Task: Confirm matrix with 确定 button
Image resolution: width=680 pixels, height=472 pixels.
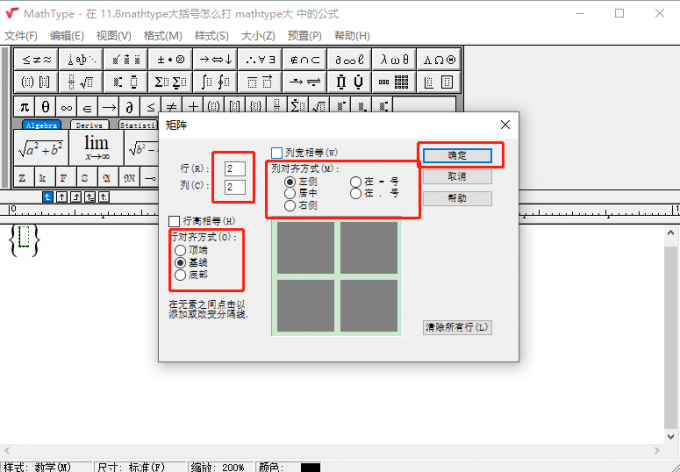Action: (x=457, y=155)
